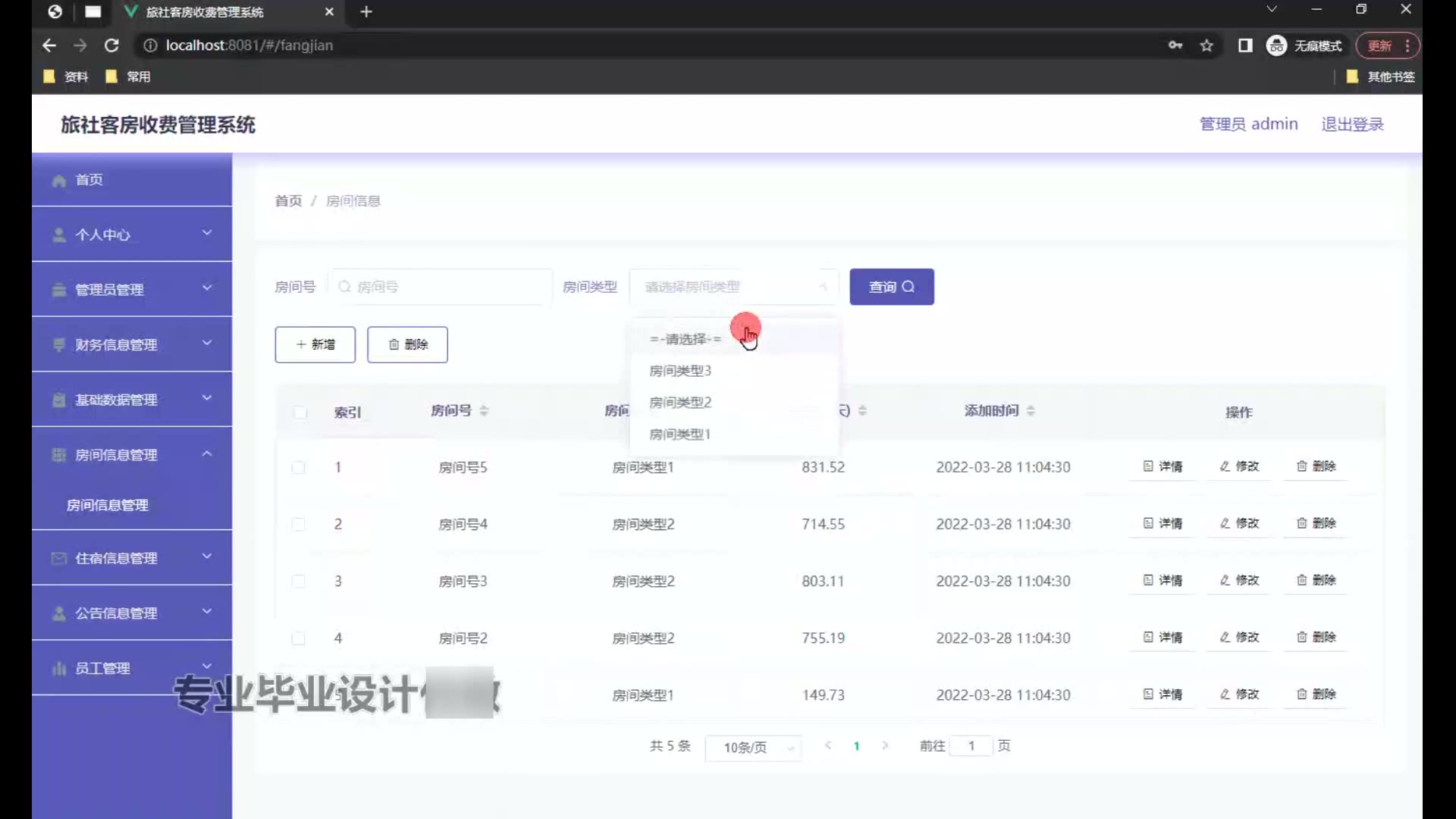Open 详情 in the 149.73 row
The height and width of the screenshot is (819, 1456).
[1163, 694]
